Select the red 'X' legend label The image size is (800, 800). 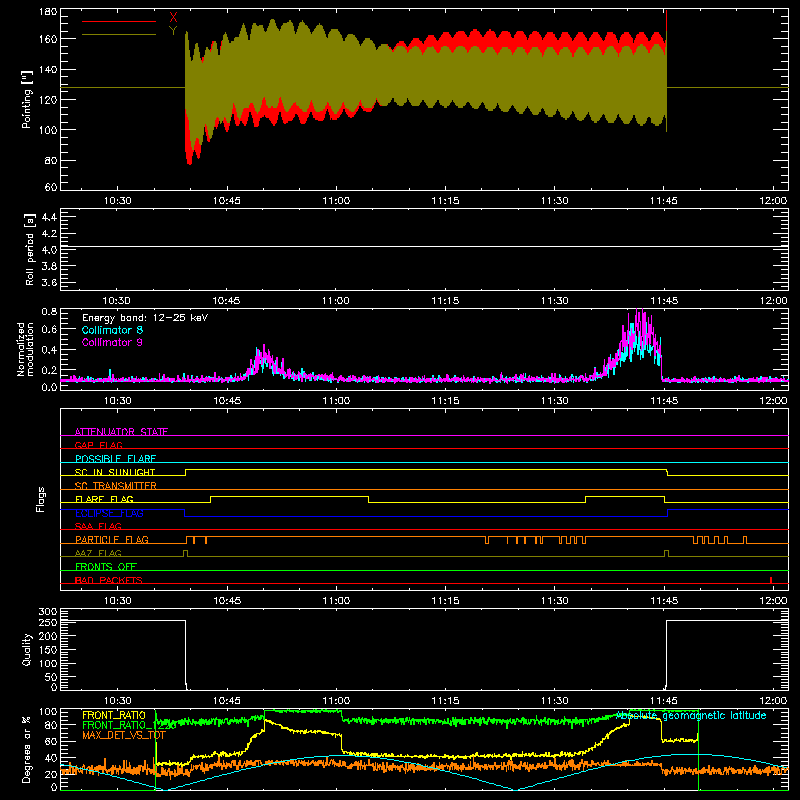pos(173,18)
